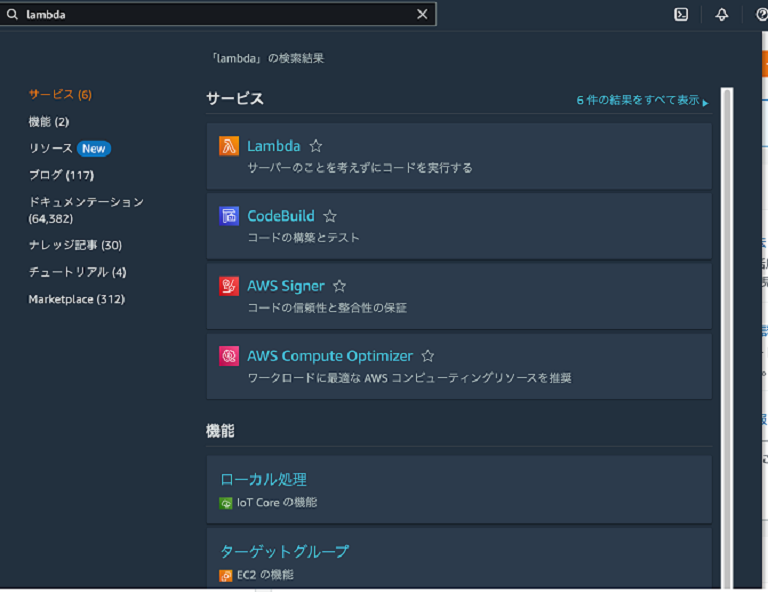
Task: Click the orange Lambda service icon
Action: tap(229, 146)
